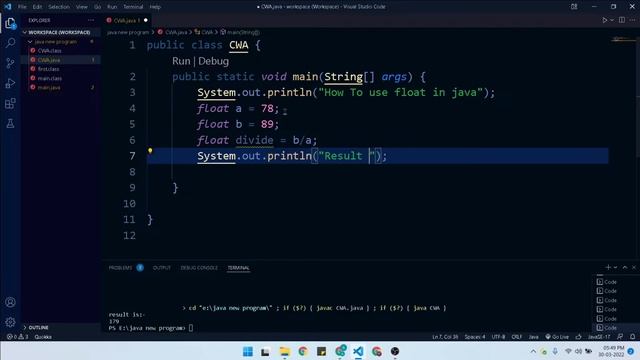Open Explorer Views and More Actions ellipsis
Image resolution: width=640 pixels, height=360 pixels.
point(91,20)
